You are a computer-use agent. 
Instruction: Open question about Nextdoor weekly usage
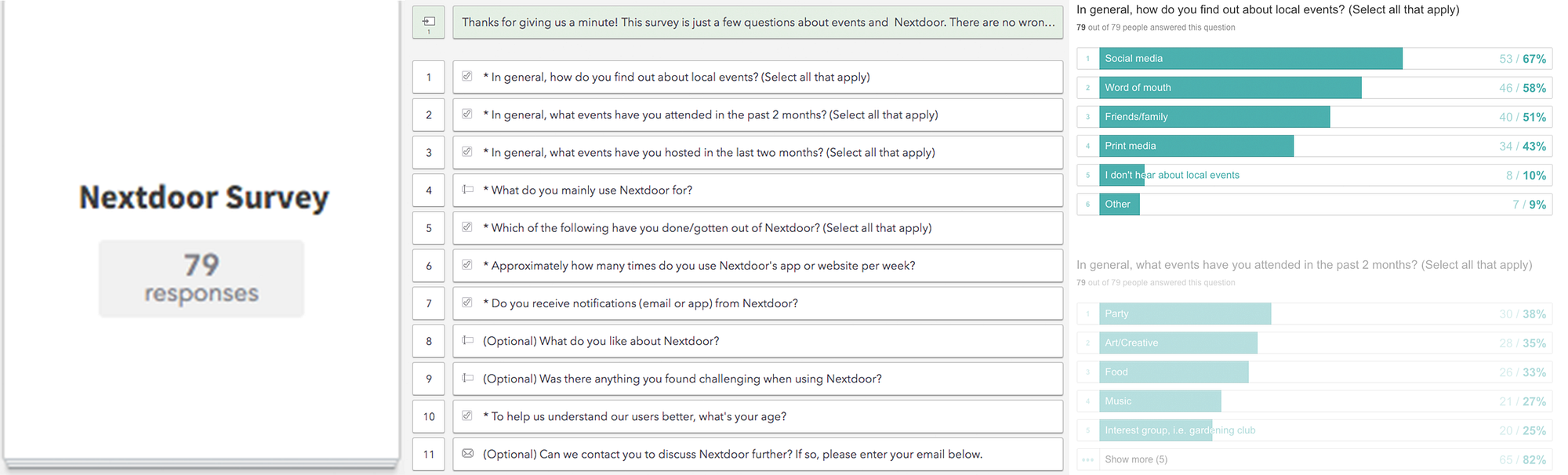click(x=757, y=266)
